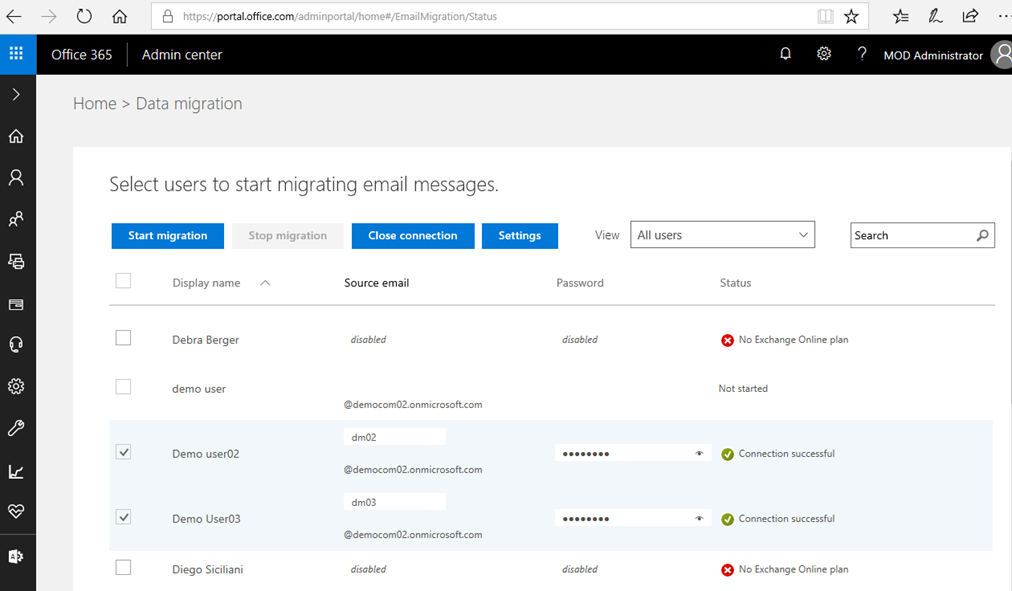
Task: Uncheck the Demo User03 checkbox
Action: click(x=123, y=517)
